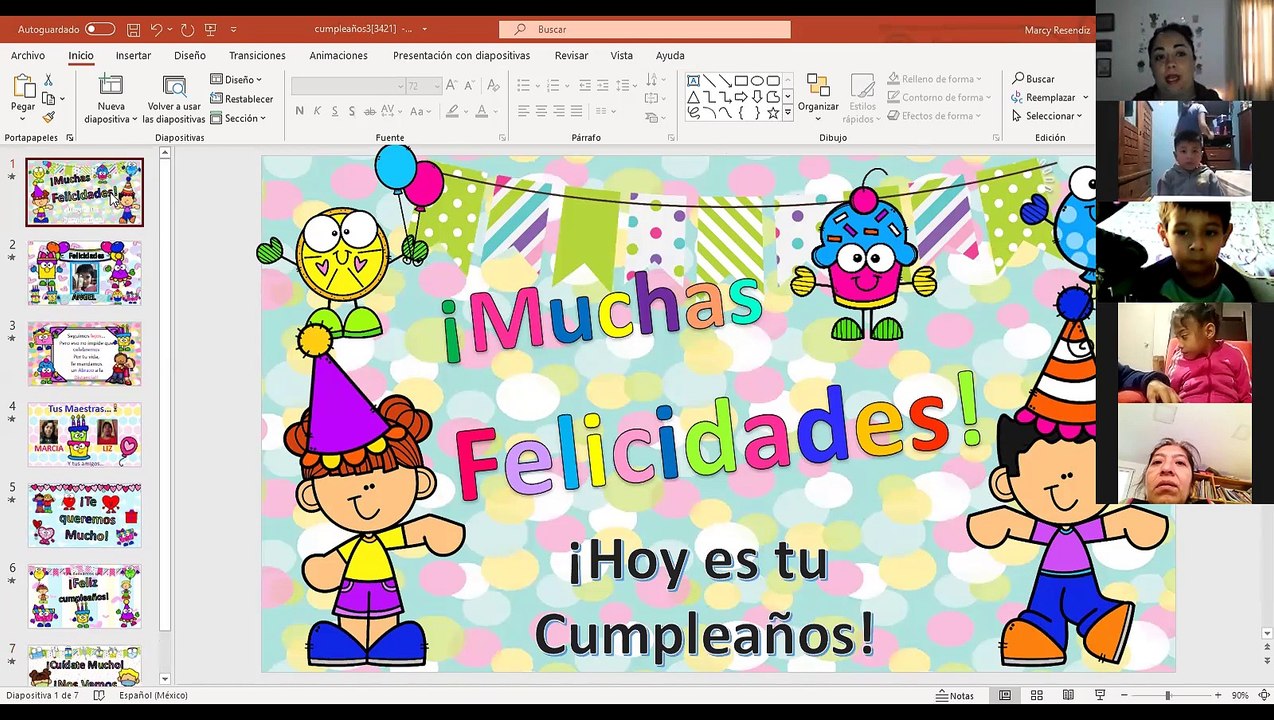Click the Buscar search field in title bar
Image resolution: width=1274 pixels, height=720 pixels.
point(645,30)
